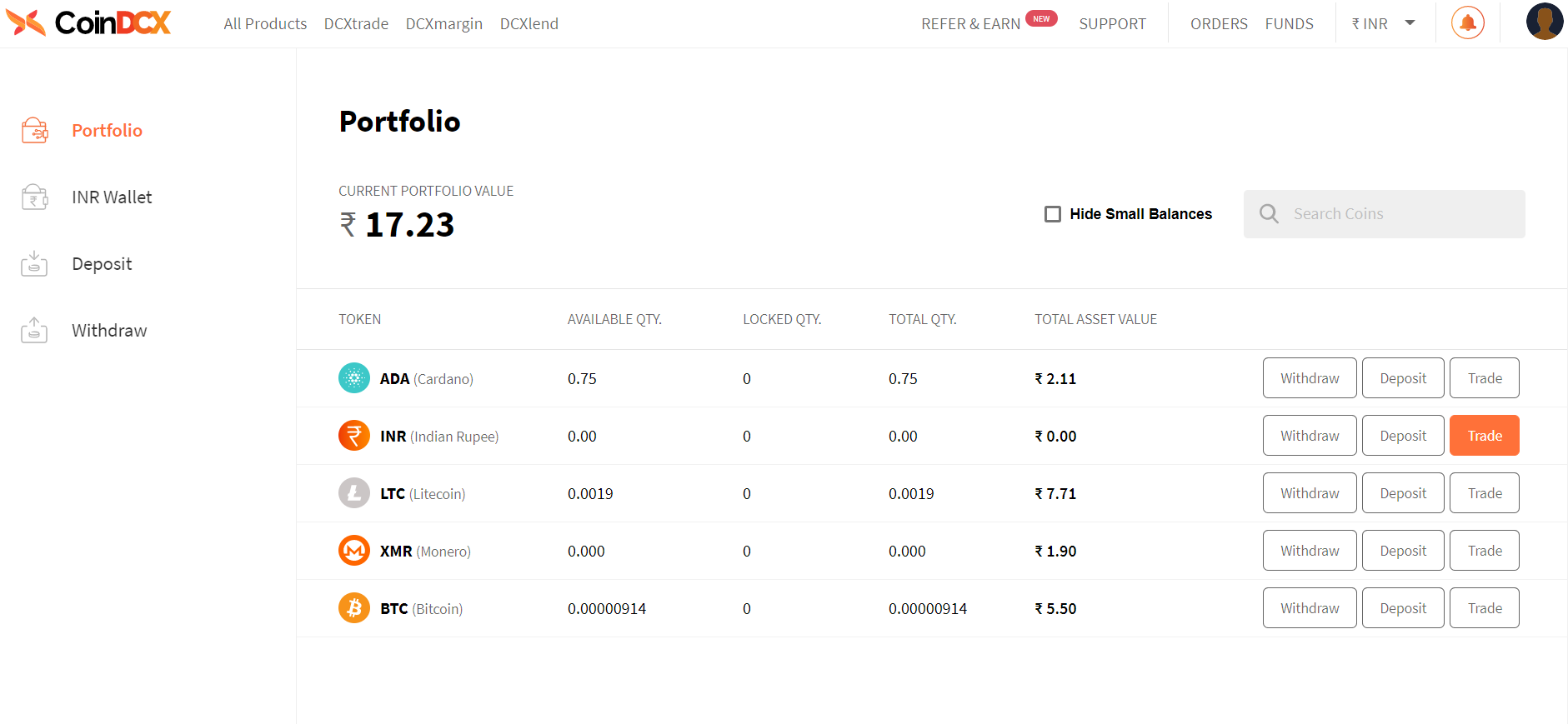Click the Bitcoin BTC coin icon

[354, 608]
